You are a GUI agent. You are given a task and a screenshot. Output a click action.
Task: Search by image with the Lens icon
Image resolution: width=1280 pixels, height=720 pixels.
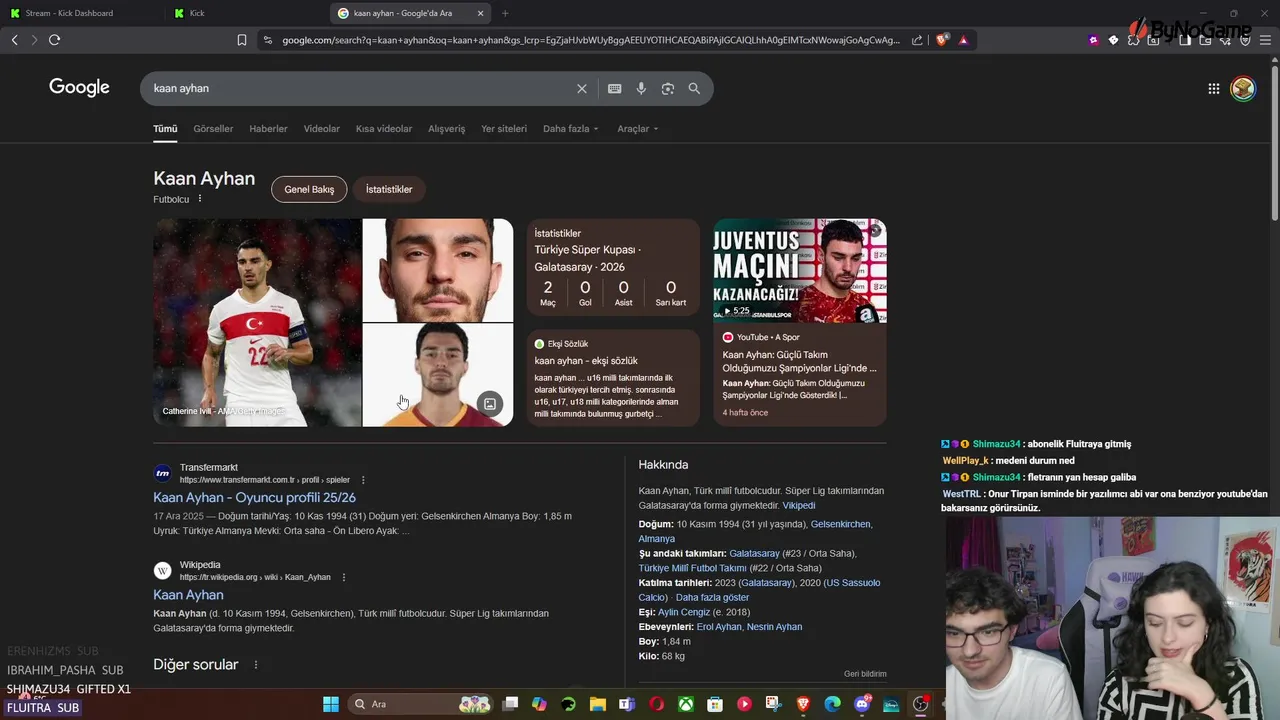[668, 89]
